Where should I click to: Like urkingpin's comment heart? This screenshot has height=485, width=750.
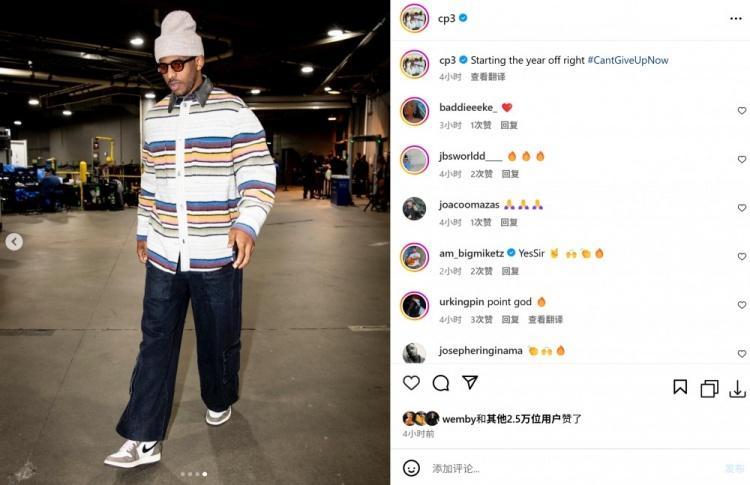(x=742, y=305)
